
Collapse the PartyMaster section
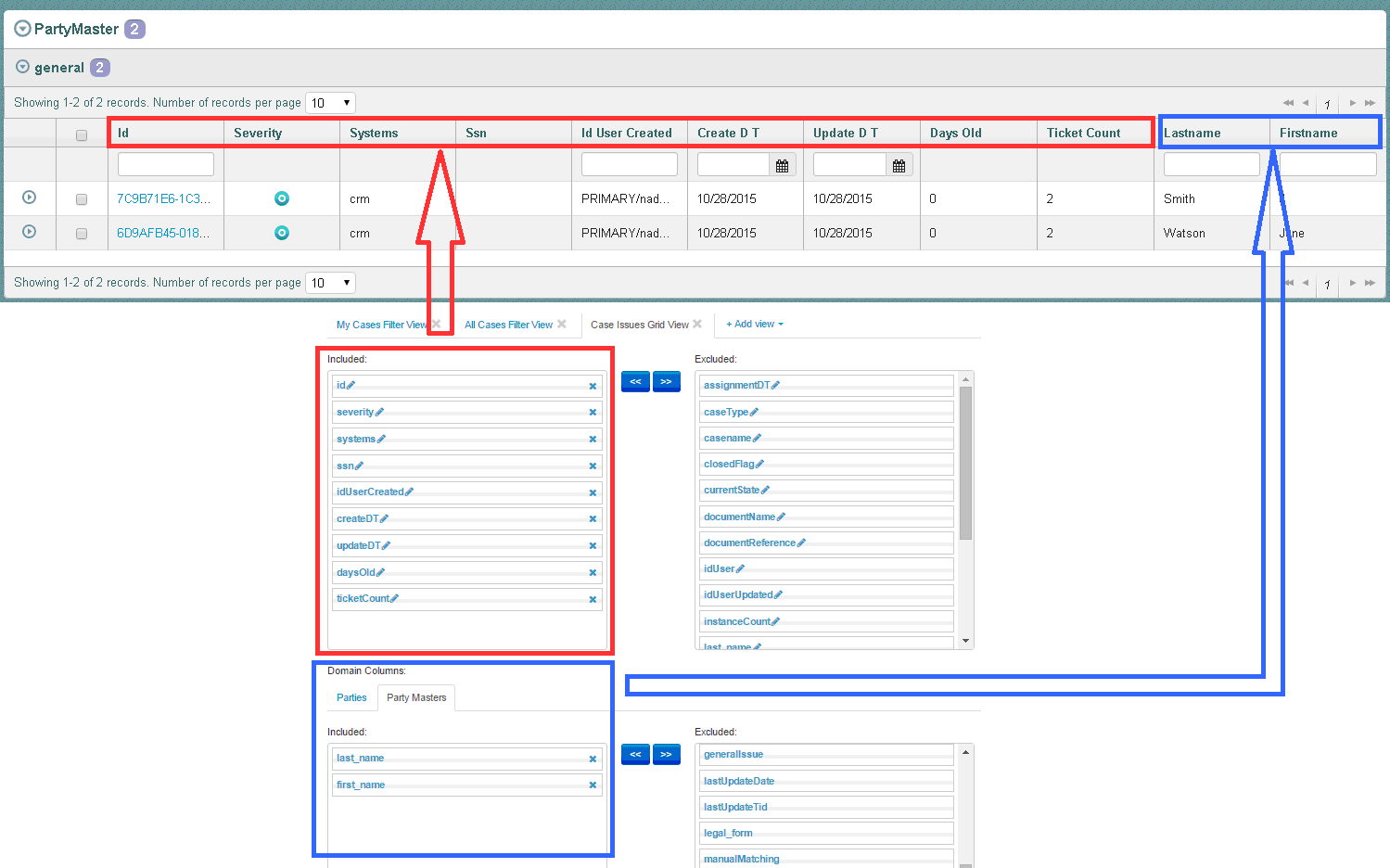[x=22, y=29]
